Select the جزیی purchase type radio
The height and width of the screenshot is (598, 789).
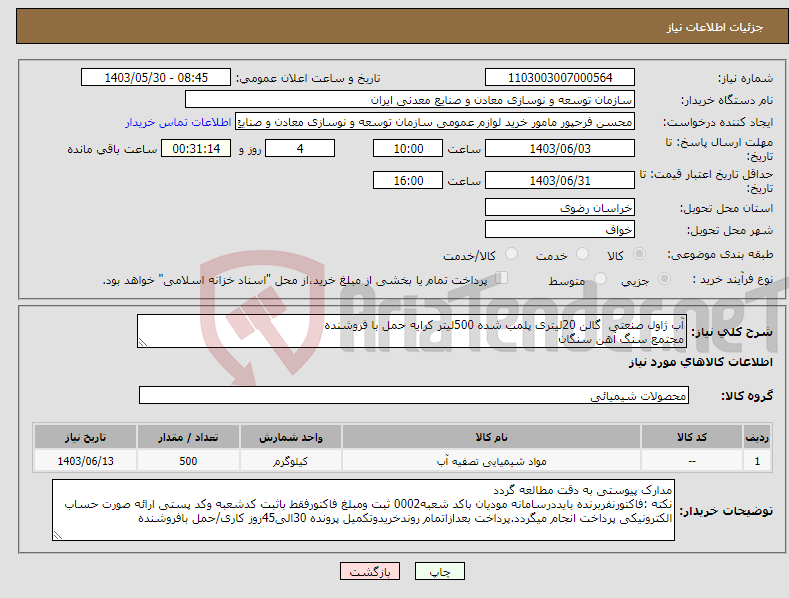664,278
